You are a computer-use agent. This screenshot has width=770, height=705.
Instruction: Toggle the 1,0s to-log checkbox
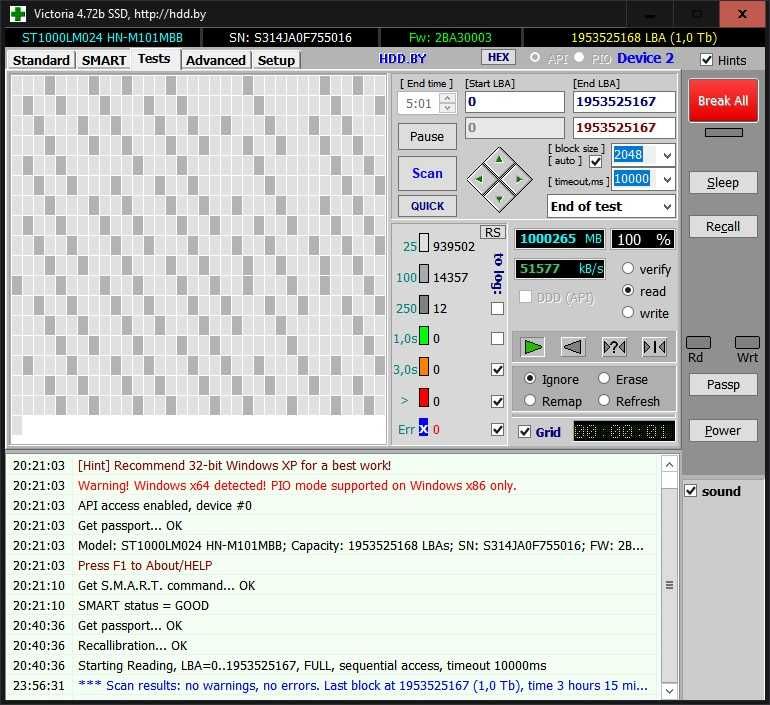click(x=497, y=338)
